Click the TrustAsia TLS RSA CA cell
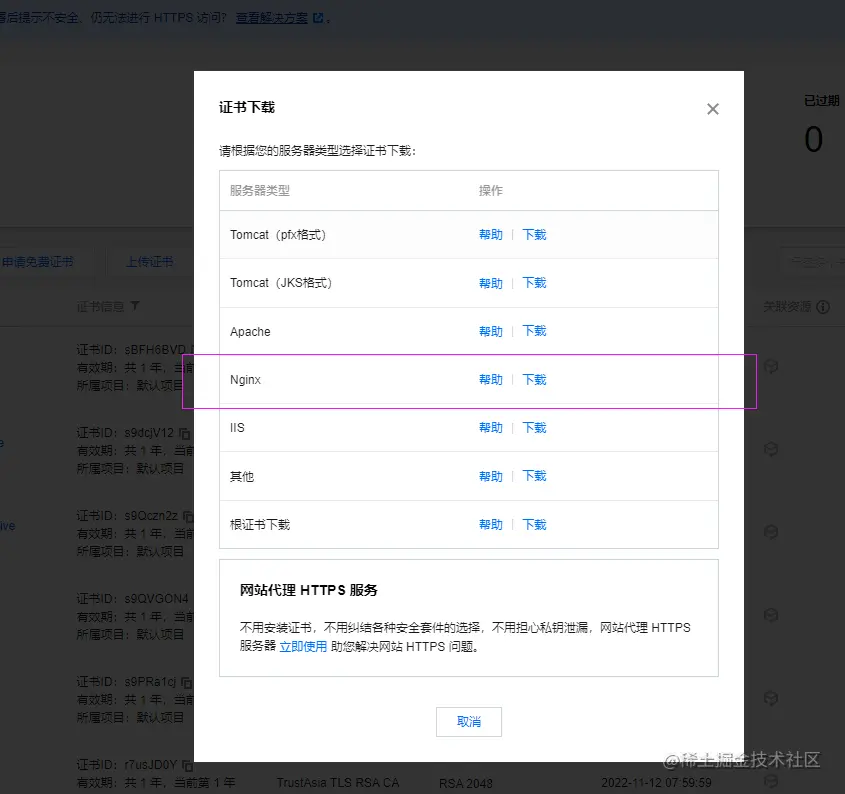 [338, 783]
